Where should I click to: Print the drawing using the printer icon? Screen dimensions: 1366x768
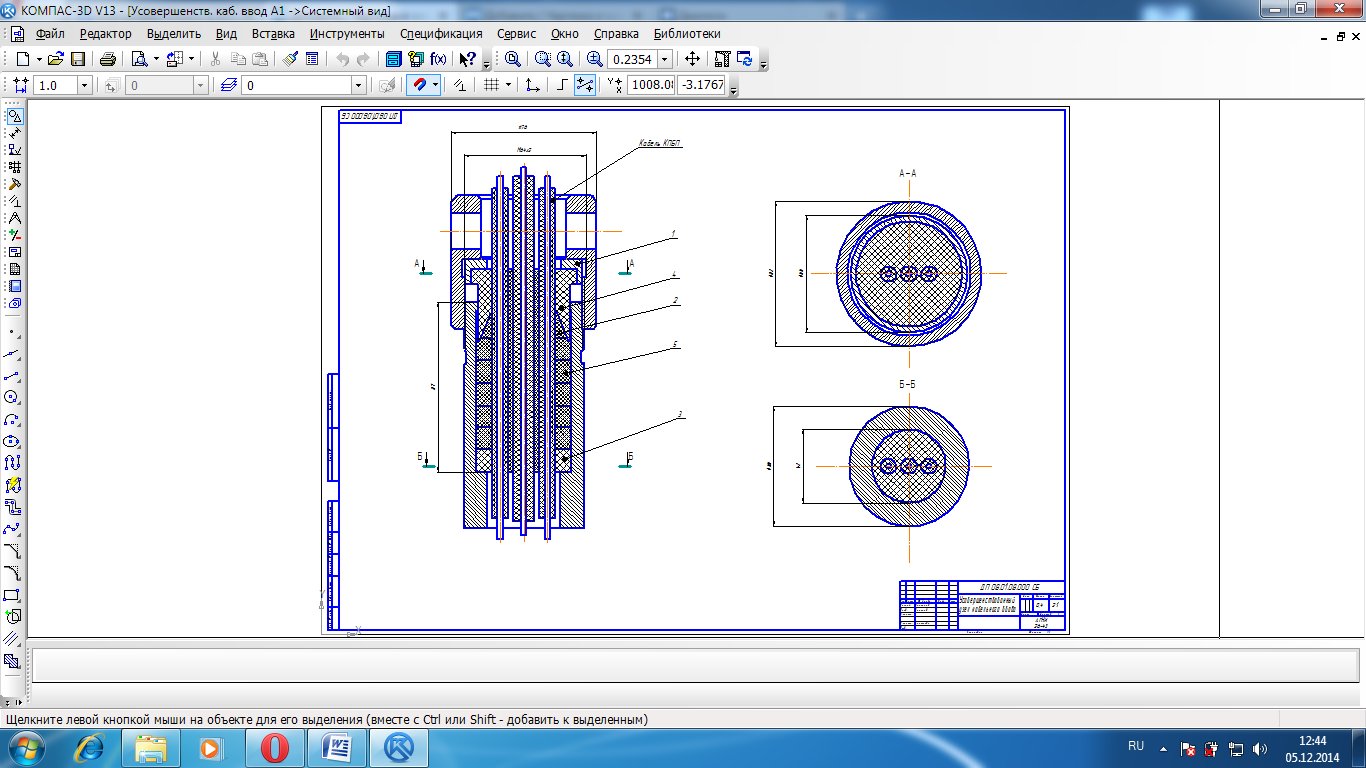pyautogui.click(x=108, y=59)
